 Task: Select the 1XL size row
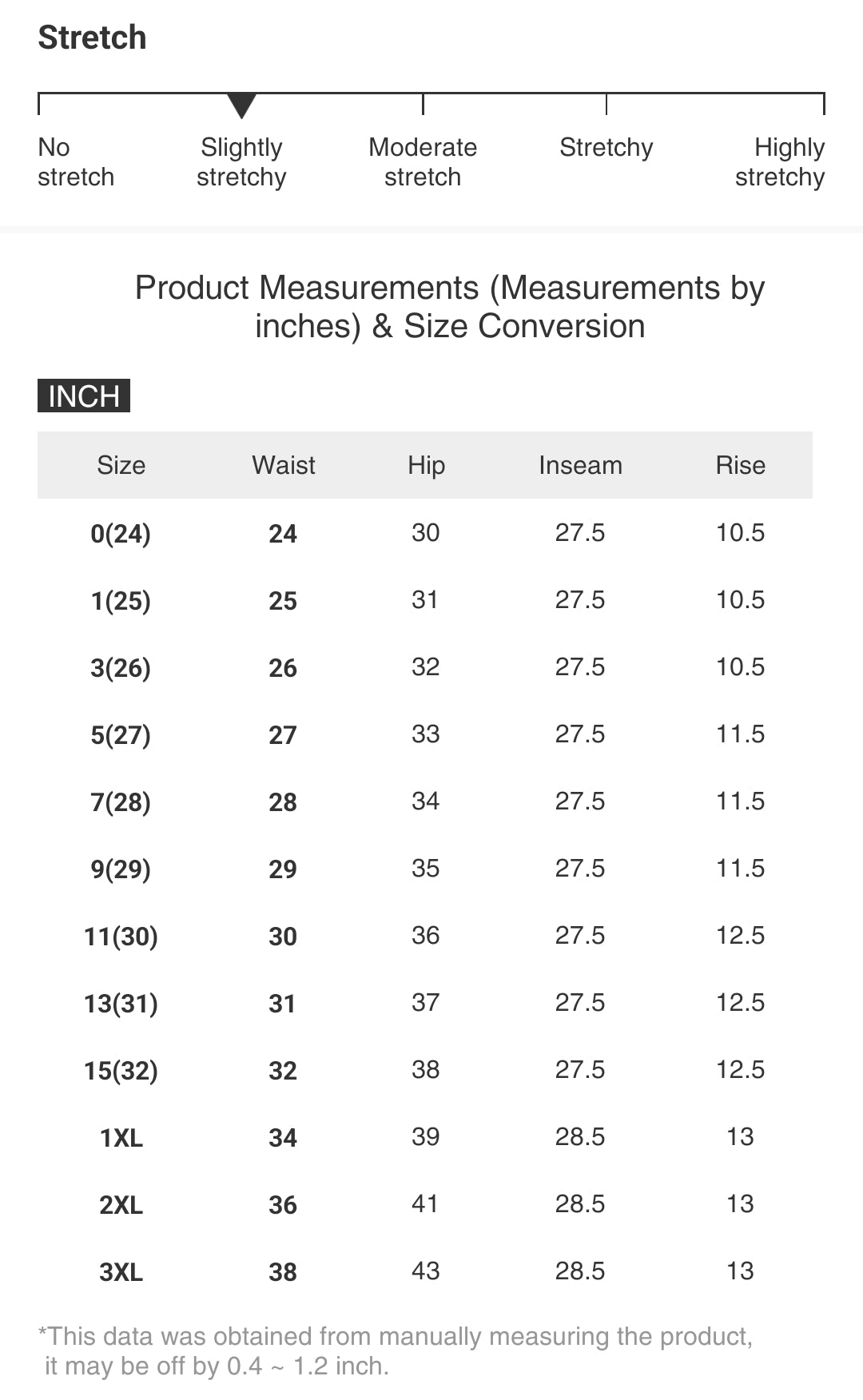121,1137
